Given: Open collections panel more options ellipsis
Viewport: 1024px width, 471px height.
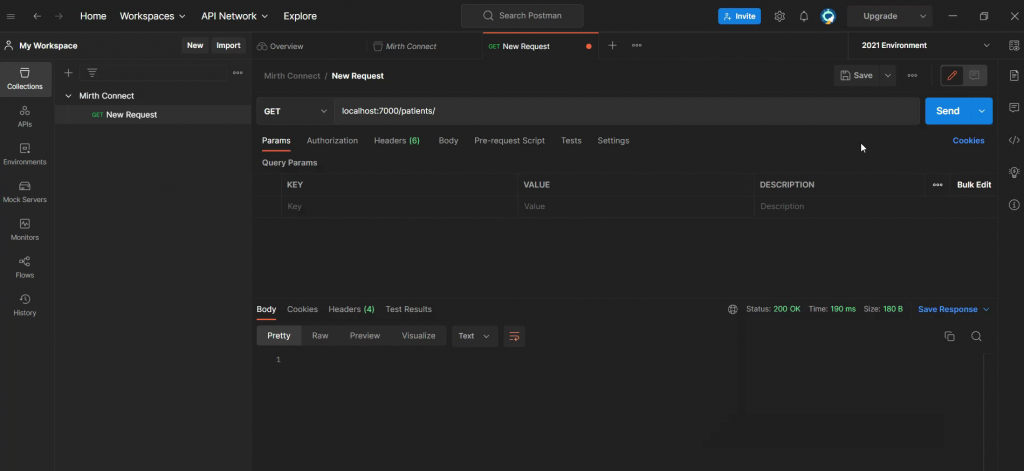Looking at the screenshot, I should point(238,73).
